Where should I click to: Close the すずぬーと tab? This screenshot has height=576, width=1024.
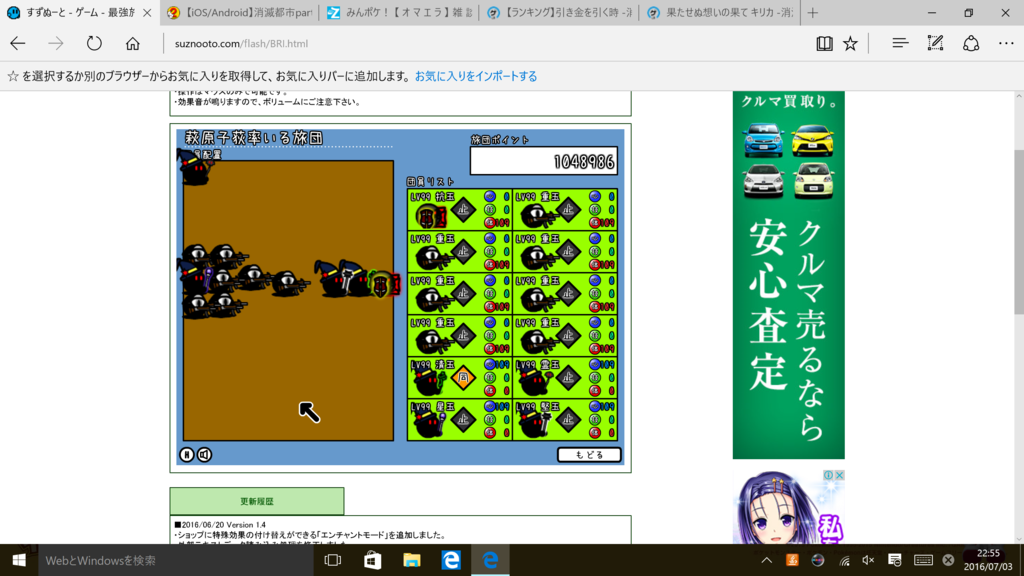coord(147,12)
